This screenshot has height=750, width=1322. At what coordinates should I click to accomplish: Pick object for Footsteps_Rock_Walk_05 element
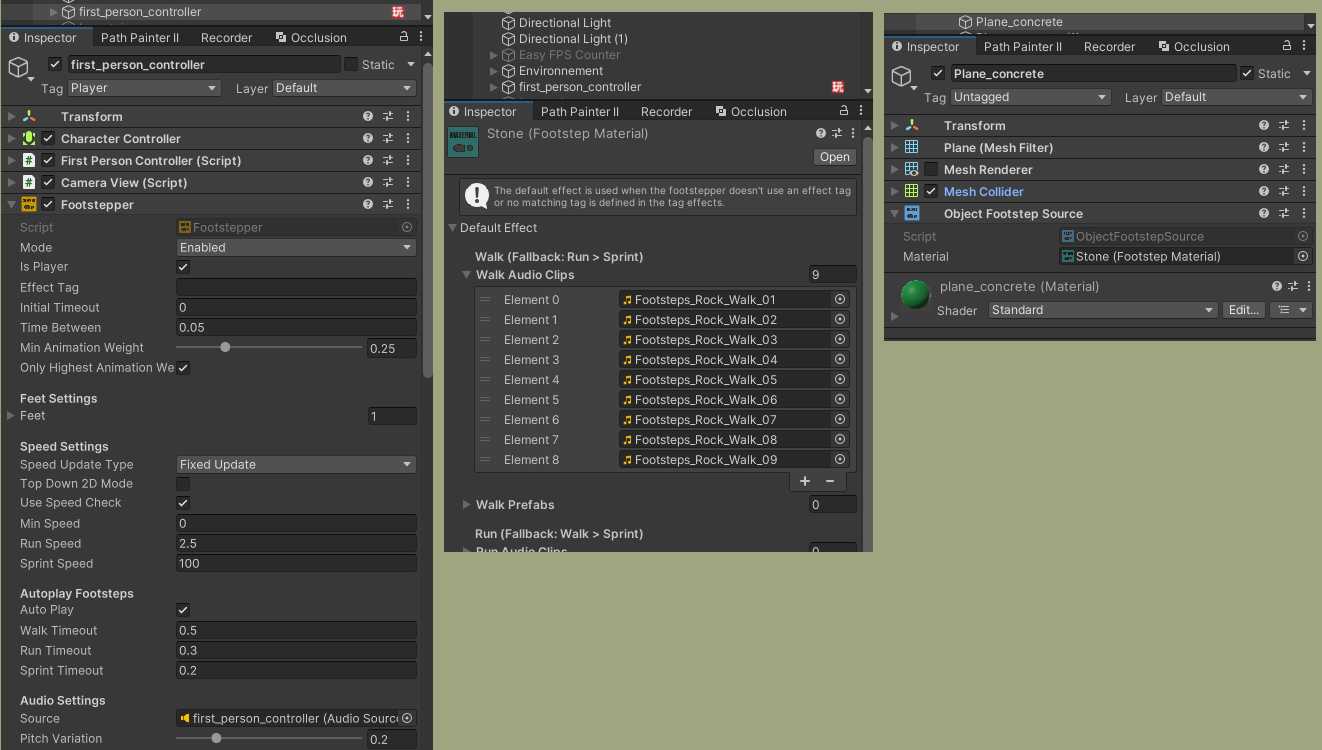coord(840,380)
